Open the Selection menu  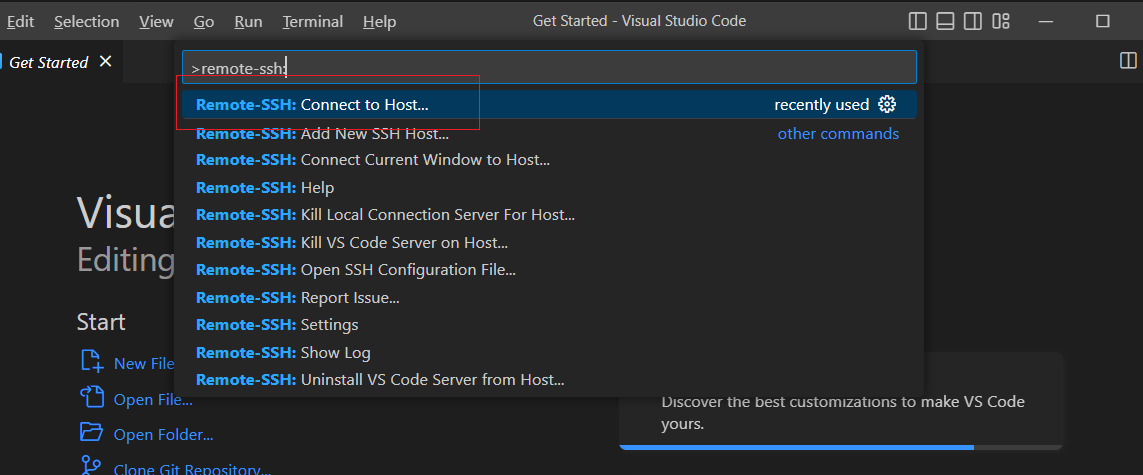[87, 22]
